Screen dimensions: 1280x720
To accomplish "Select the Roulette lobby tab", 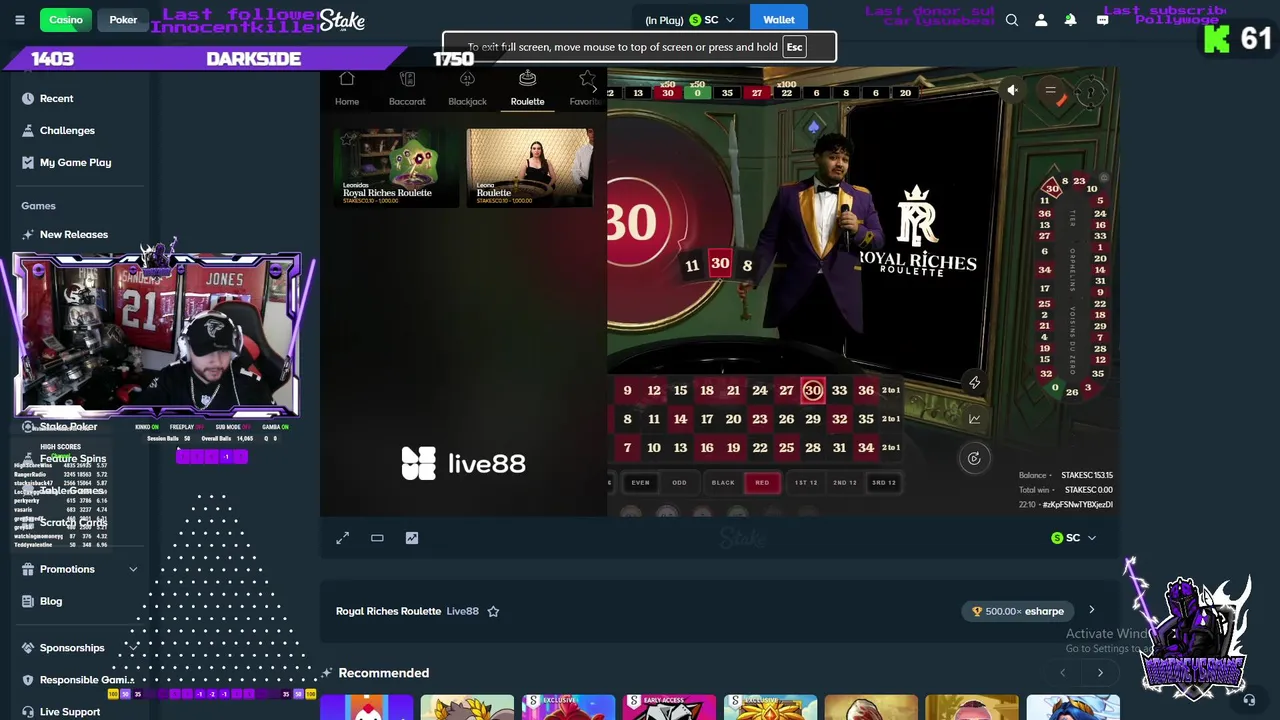I will click(527, 88).
